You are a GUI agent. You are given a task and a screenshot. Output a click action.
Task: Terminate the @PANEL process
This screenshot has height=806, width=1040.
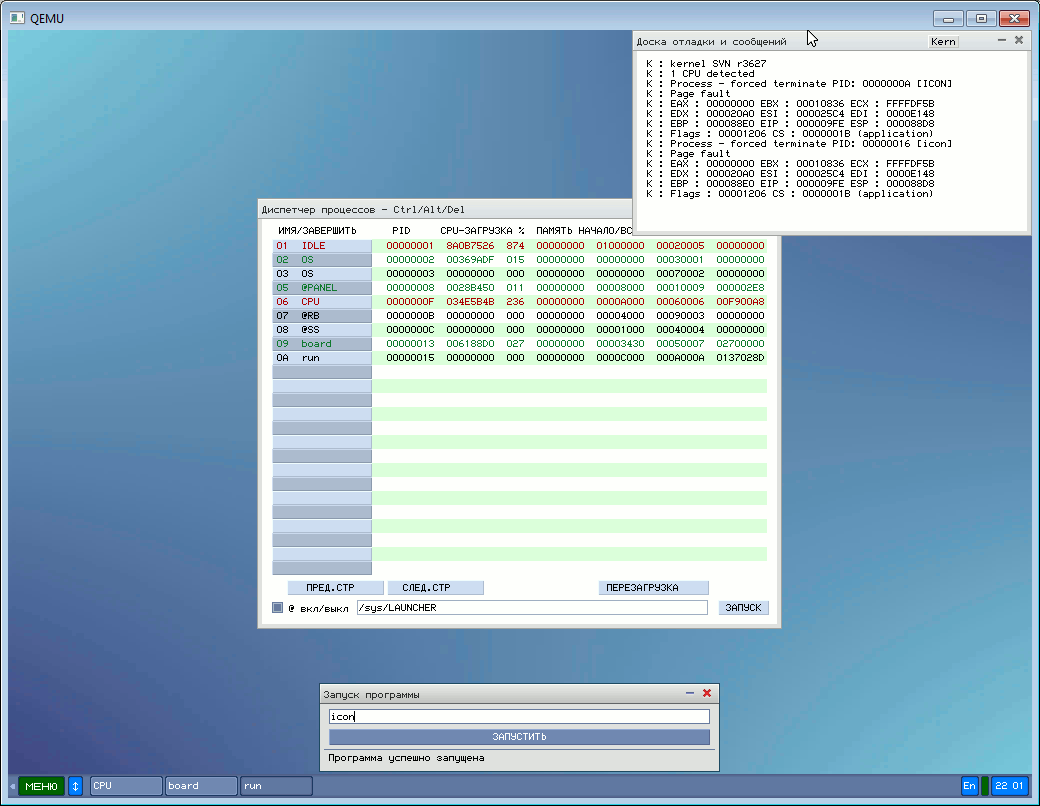[322, 288]
